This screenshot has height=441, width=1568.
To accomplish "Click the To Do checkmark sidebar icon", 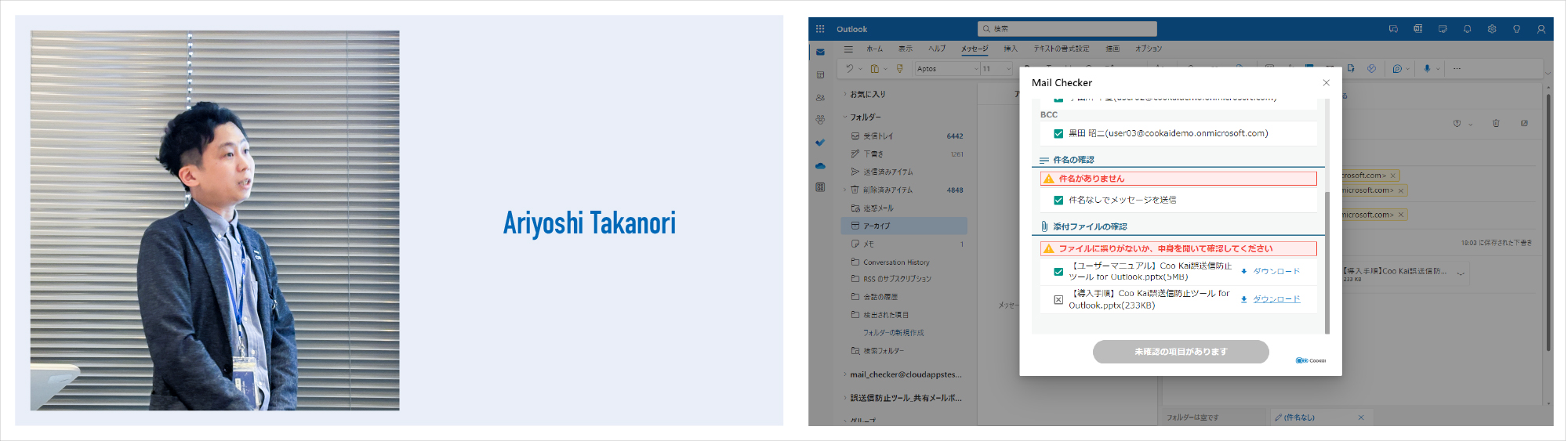I will point(820,143).
